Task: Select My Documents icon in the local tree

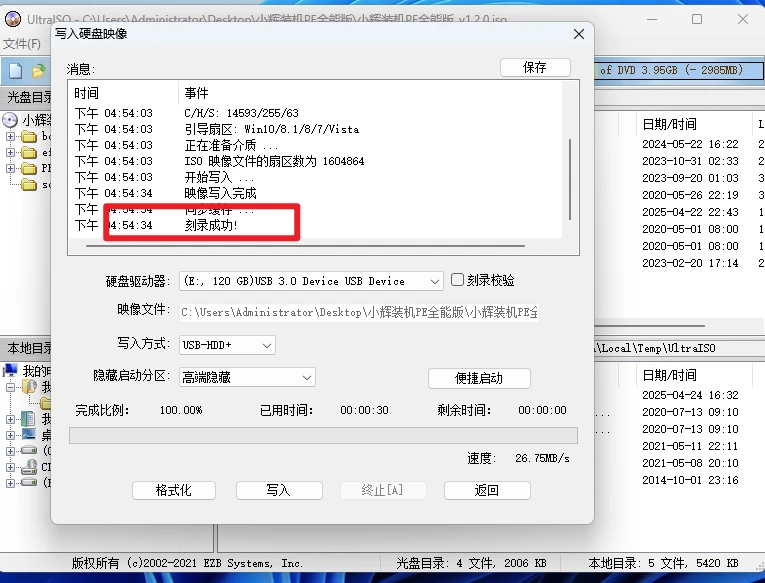Action: 28,419
